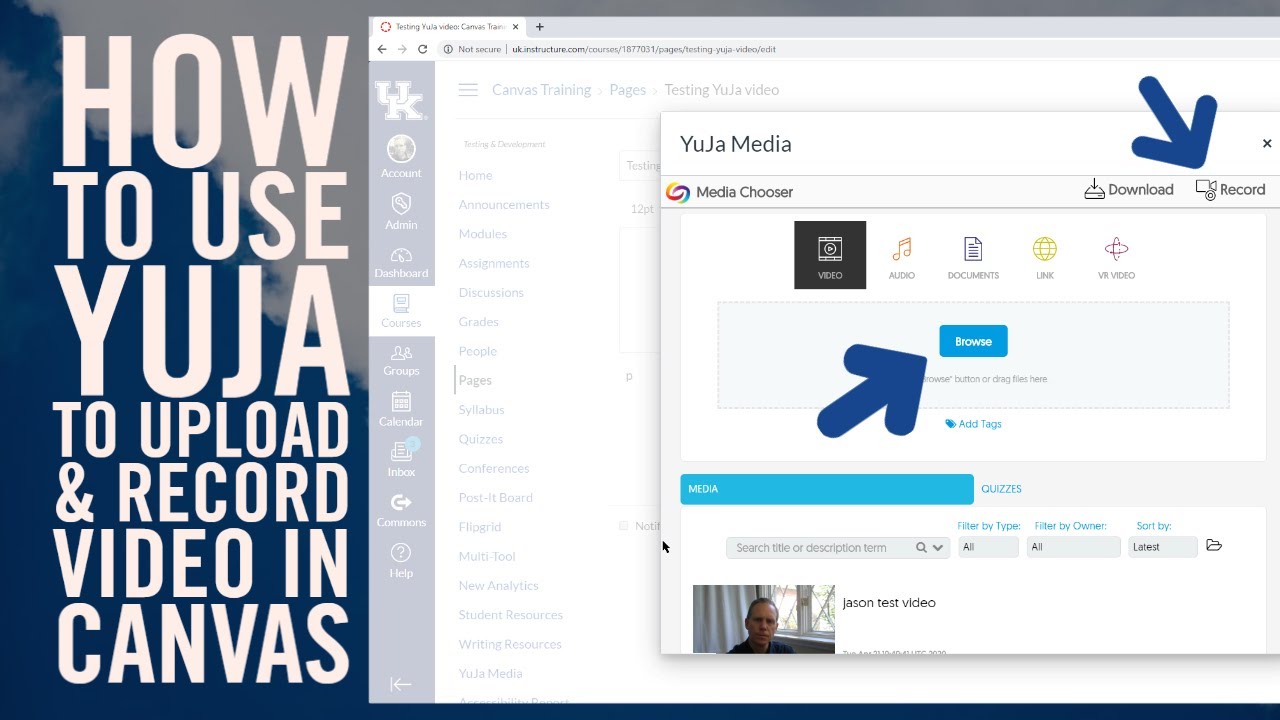Collapse the Canvas global navigation arrow
This screenshot has width=1280, height=720.
401,684
